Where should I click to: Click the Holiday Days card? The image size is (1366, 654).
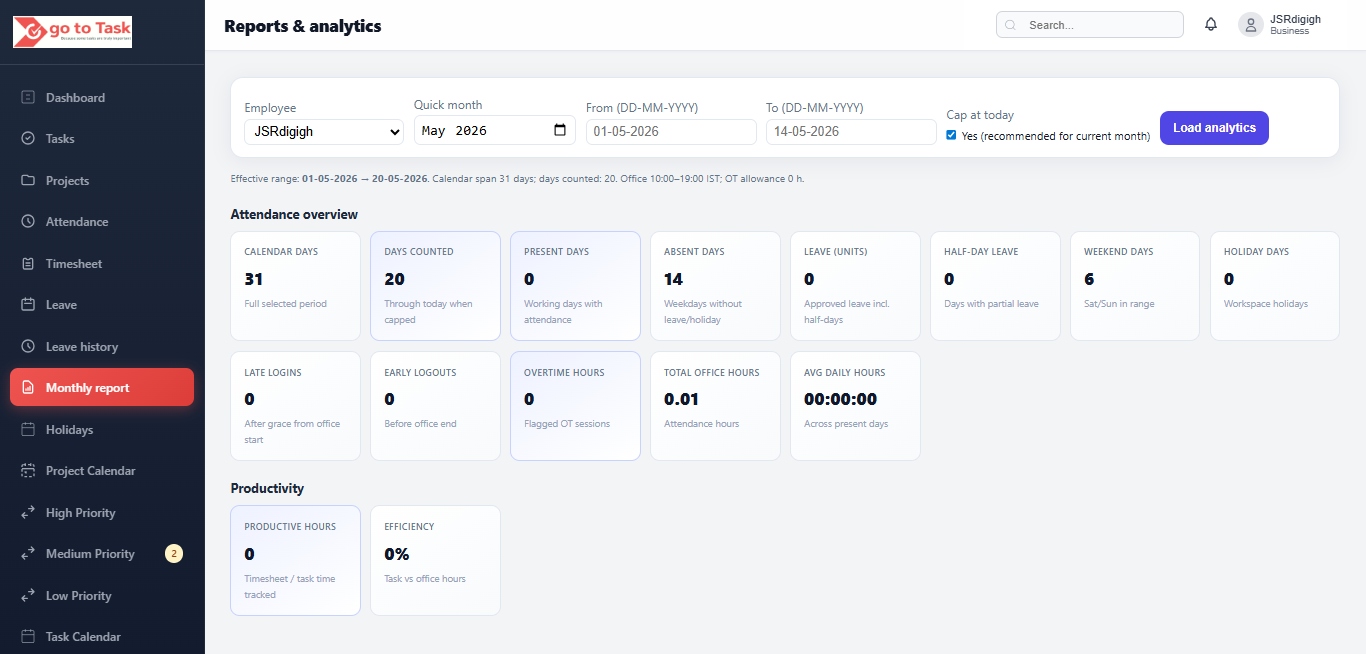[1275, 286]
